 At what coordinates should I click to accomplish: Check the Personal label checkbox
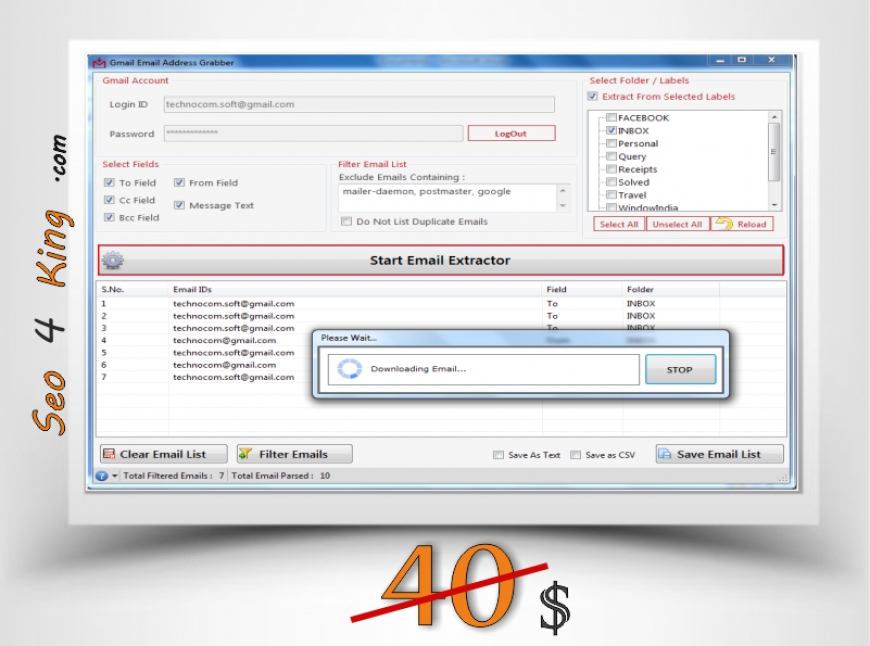click(611, 143)
